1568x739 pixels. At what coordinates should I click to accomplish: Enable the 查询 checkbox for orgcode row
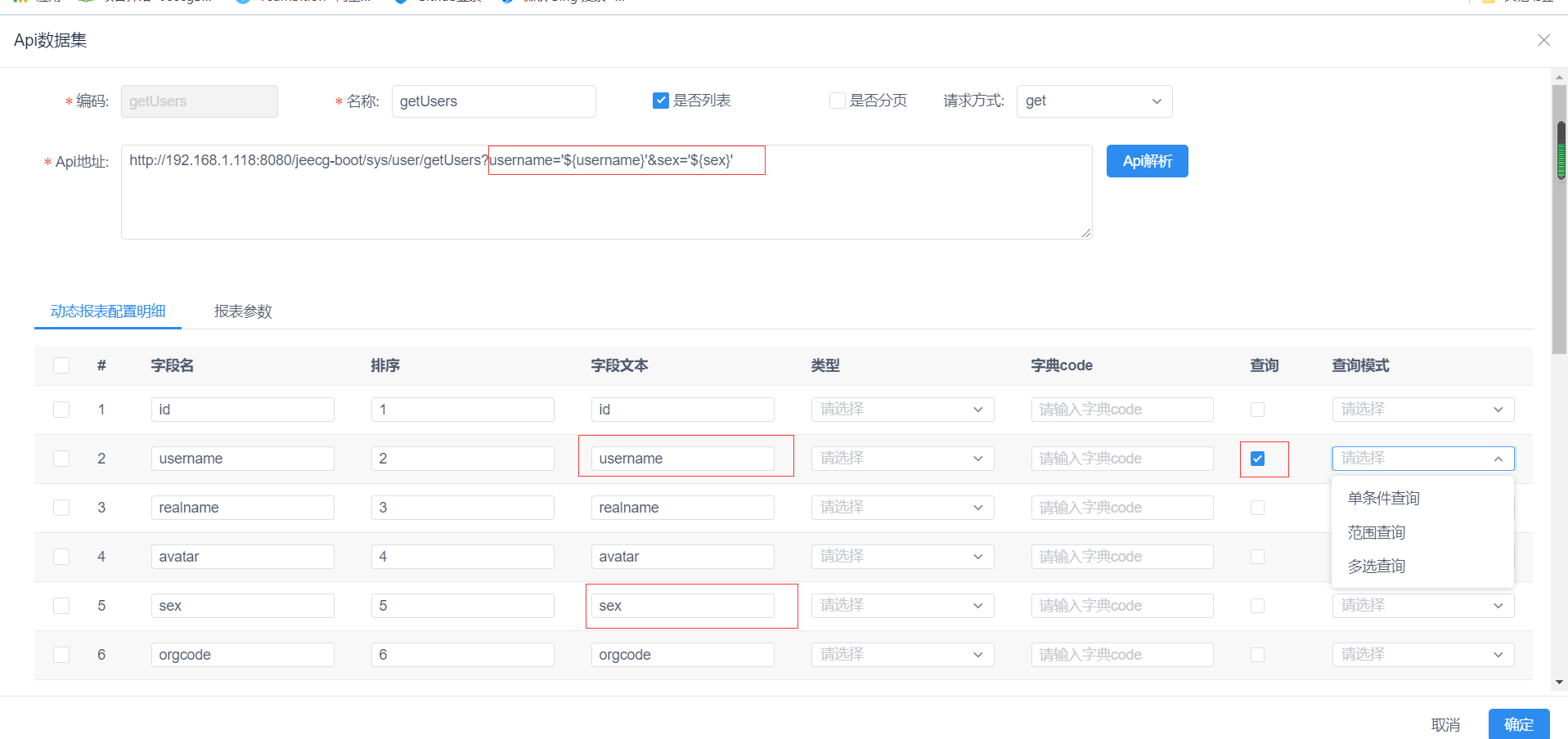coord(1258,655)
